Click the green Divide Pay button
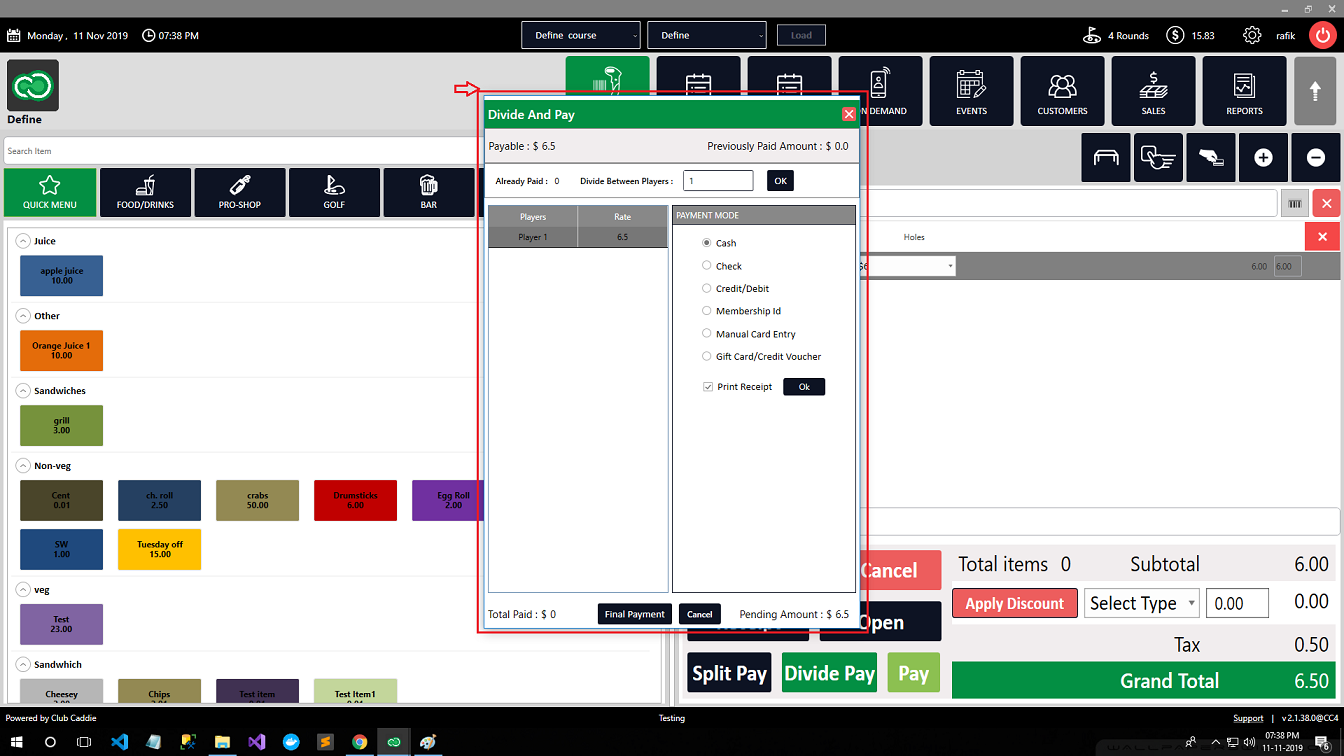 pyautogui.click(x=829, y=673)
